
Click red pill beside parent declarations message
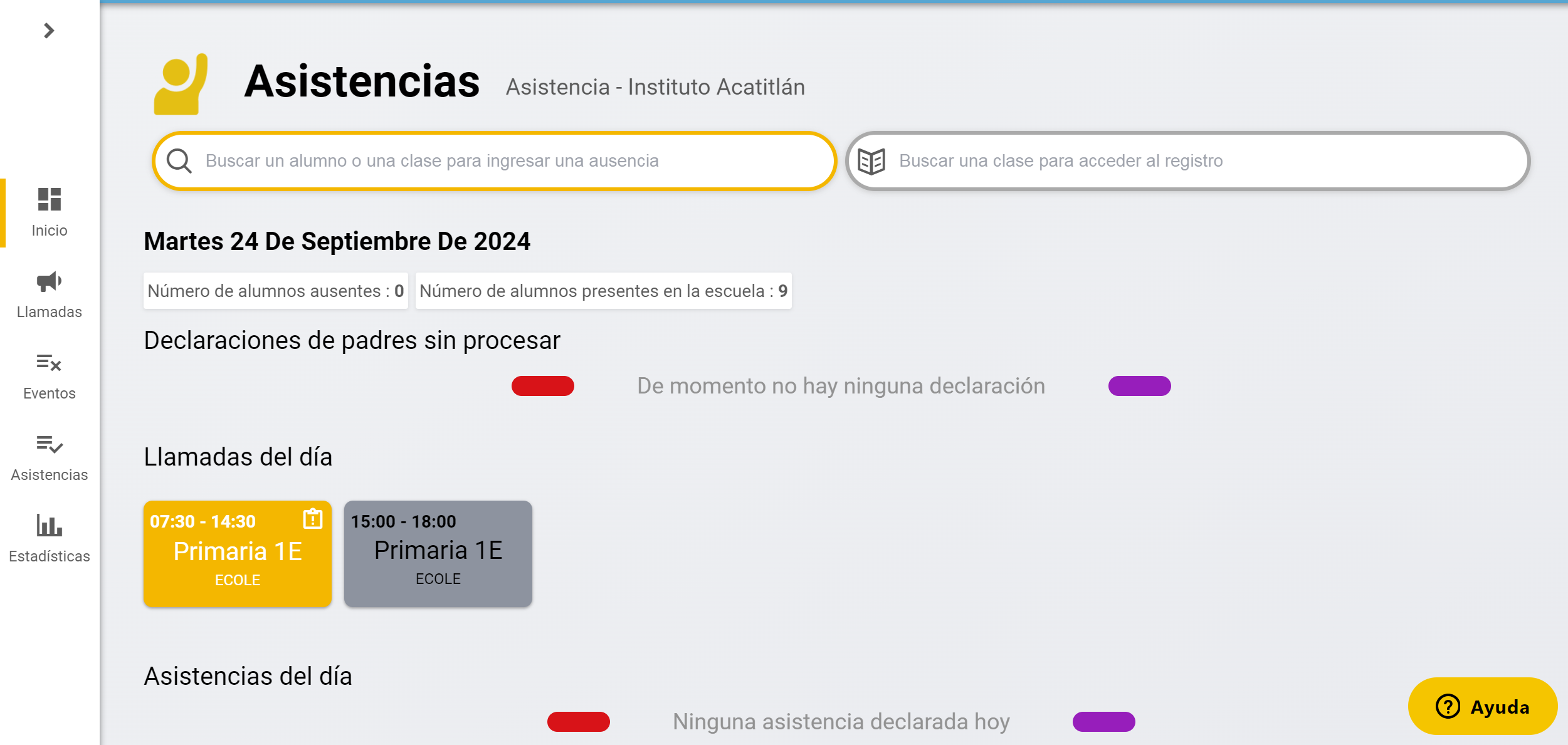tap(542, 386)
